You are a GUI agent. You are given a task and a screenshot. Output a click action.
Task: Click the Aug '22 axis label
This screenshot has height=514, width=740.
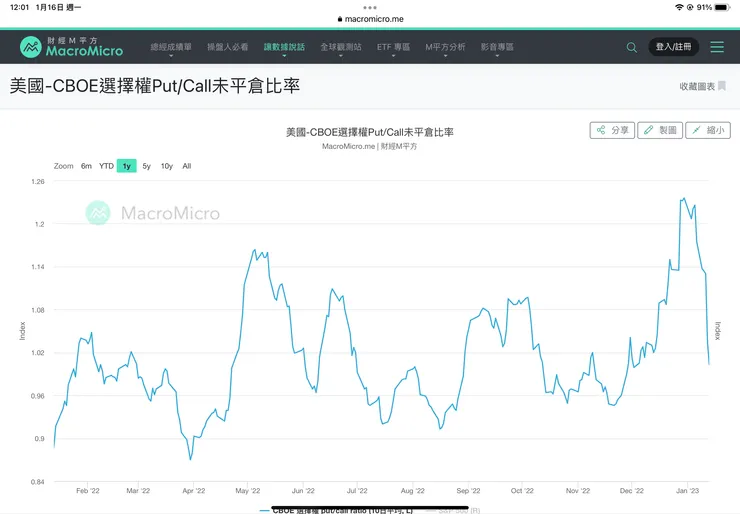412,491
